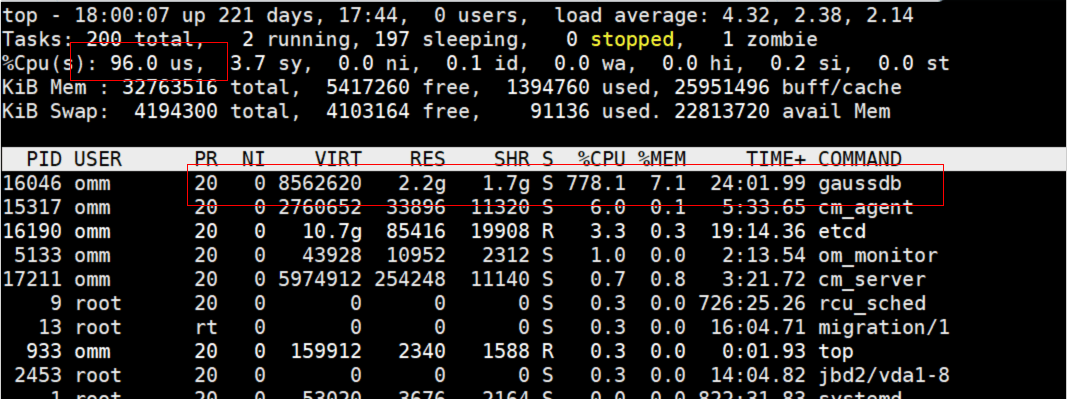Click the gaussdb command name
Screen dimensions: 1069x399
tap(860, 184)
